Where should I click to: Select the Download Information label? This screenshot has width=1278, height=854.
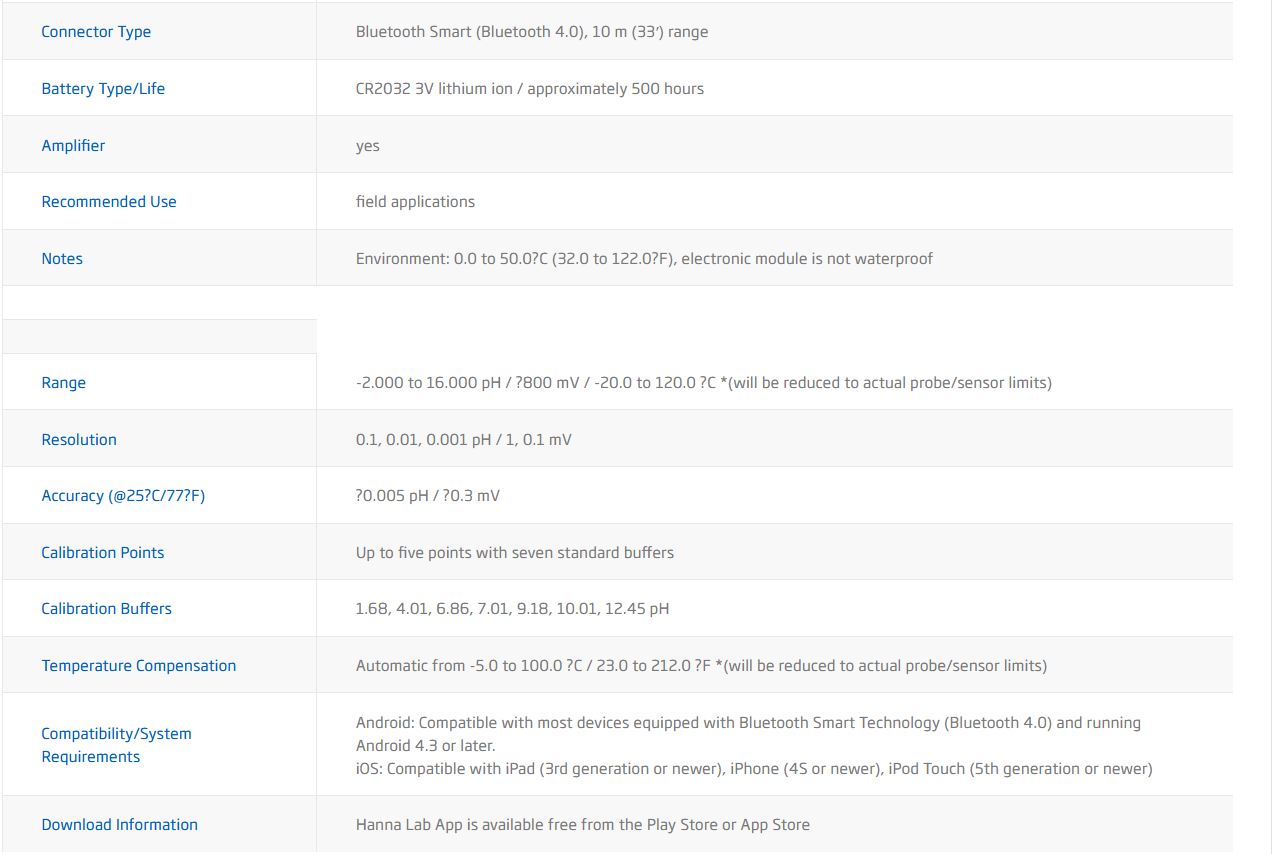click(x=120, y=825)
